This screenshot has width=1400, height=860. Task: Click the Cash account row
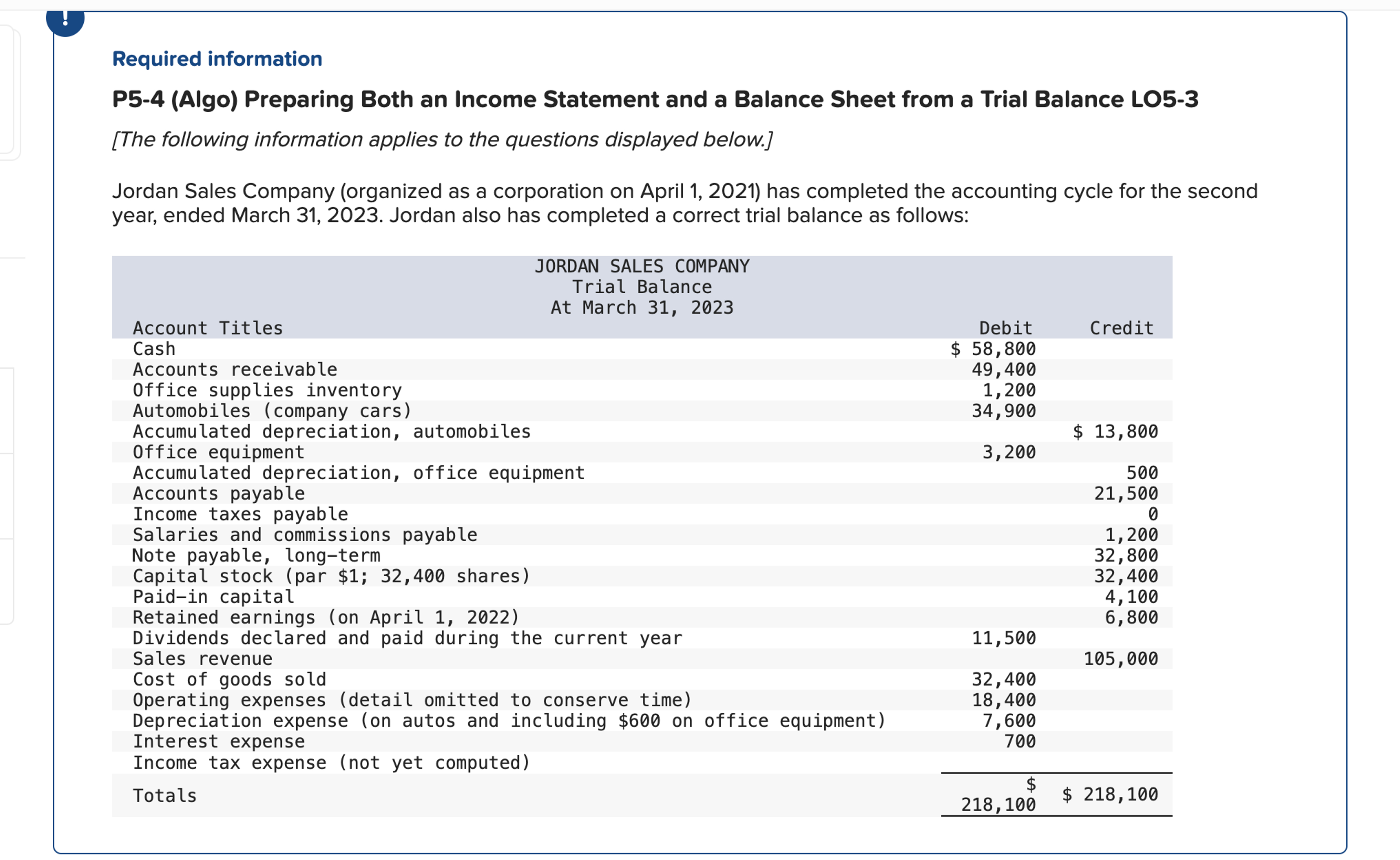[154, 349]
